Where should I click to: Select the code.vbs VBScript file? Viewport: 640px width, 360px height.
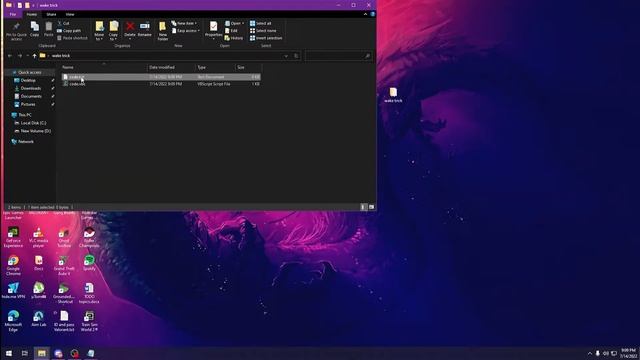(x=161, y=84)
